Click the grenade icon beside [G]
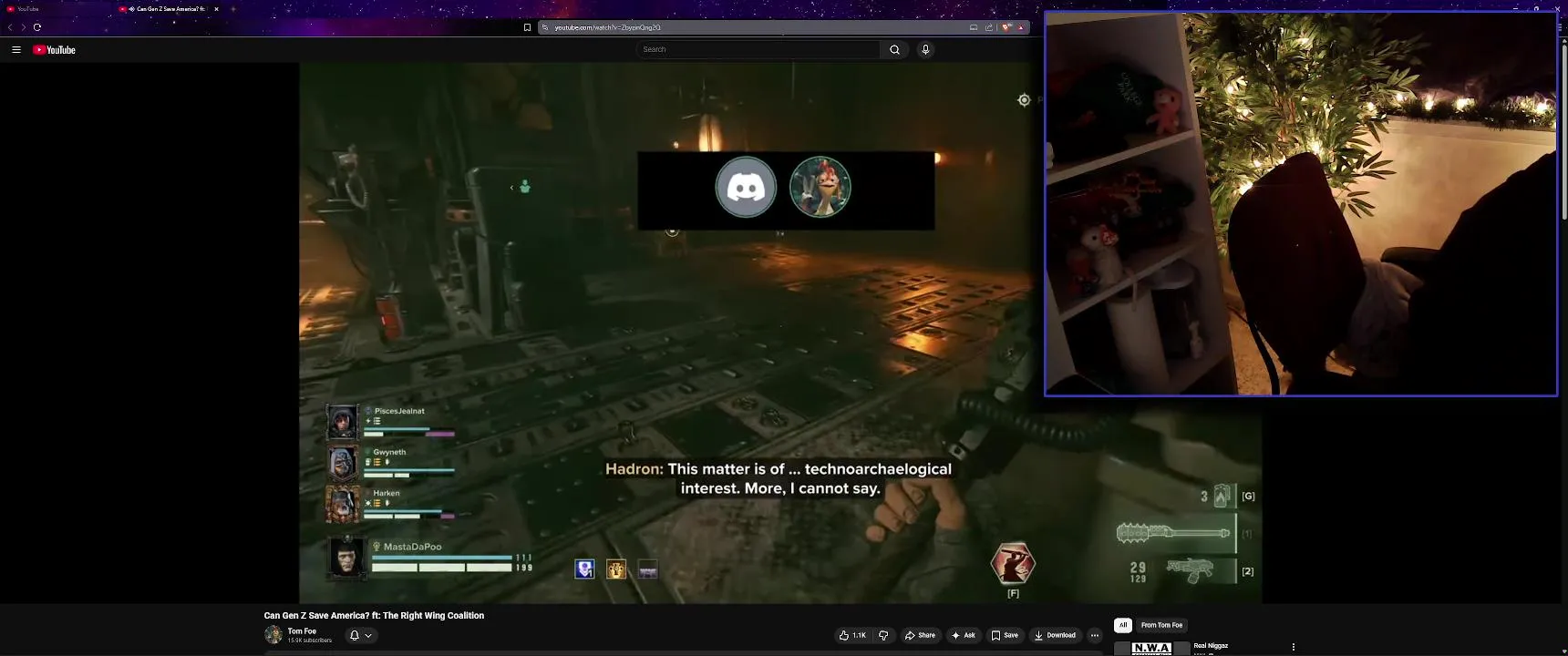Image resolution: width=1568 pixels, height=656 pixels. (x=1222, y=496)
